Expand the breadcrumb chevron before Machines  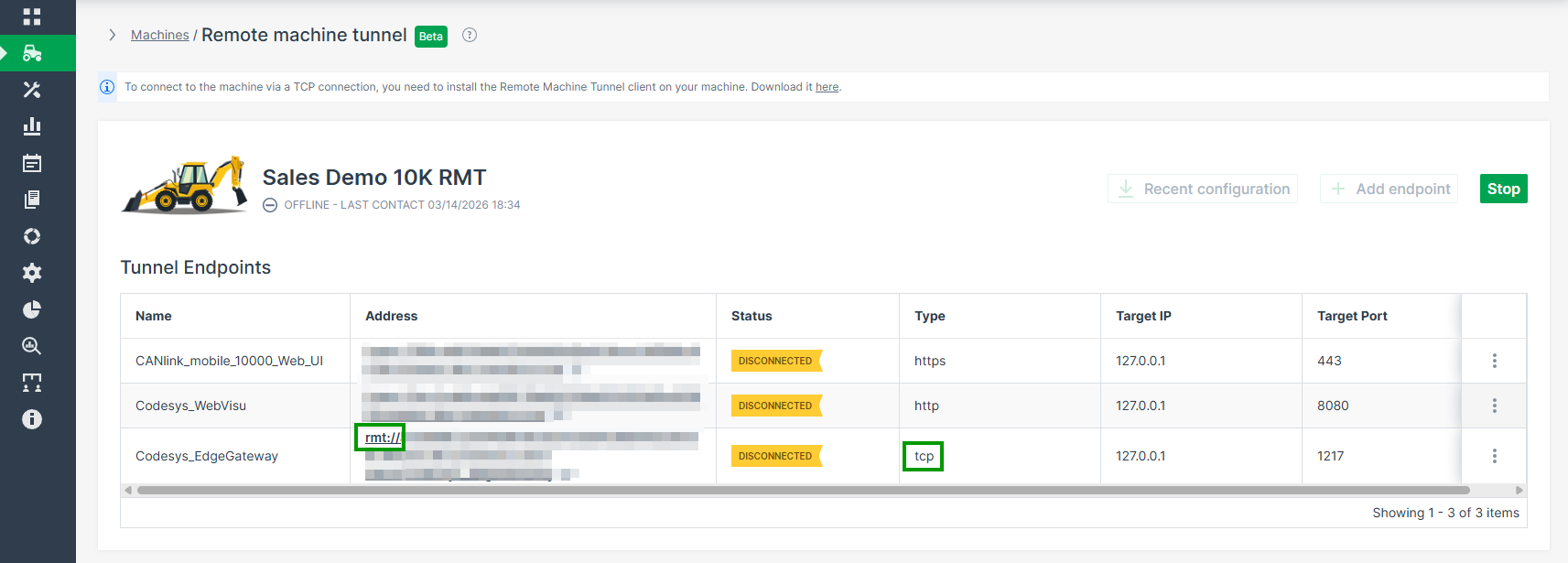pos(113,35)
